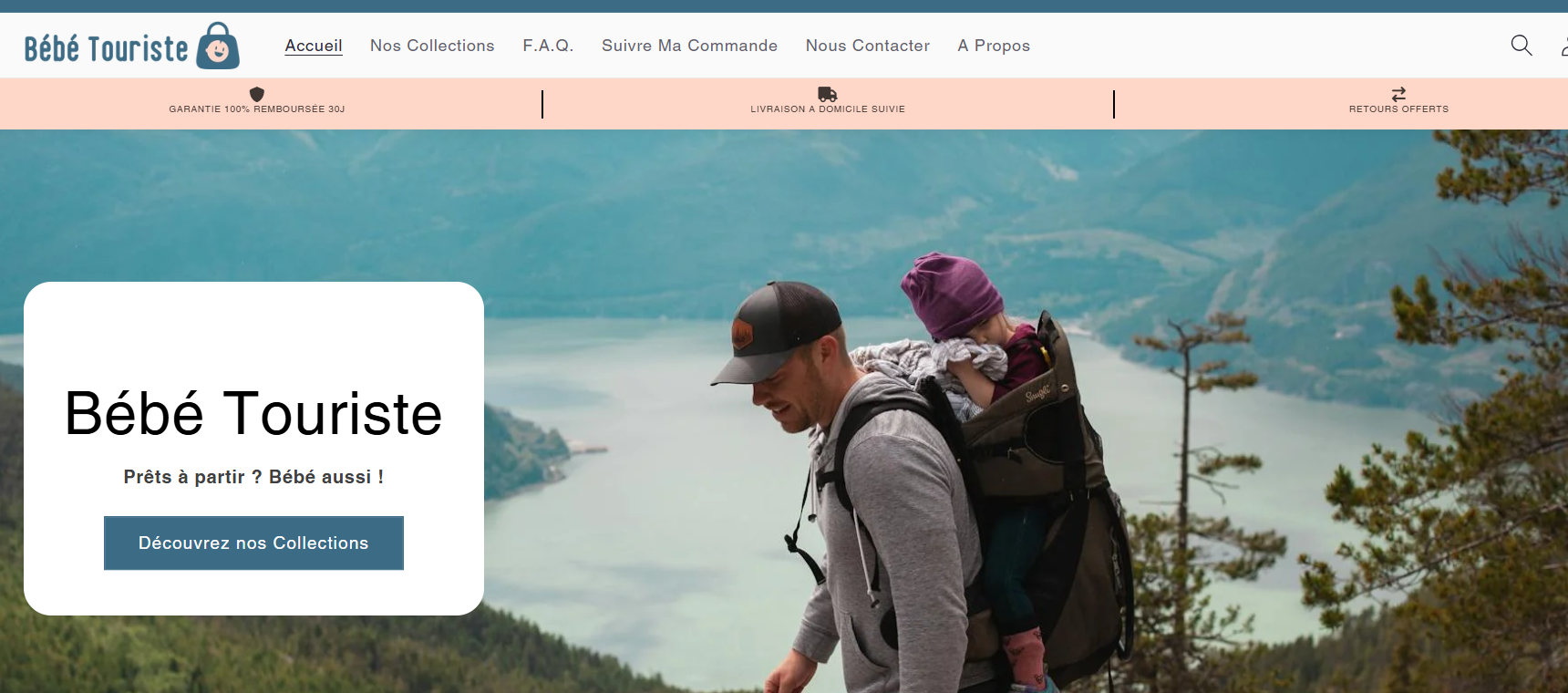Click Découvrez nos Collections button
1568x693 pixels.
click(253, 543)
